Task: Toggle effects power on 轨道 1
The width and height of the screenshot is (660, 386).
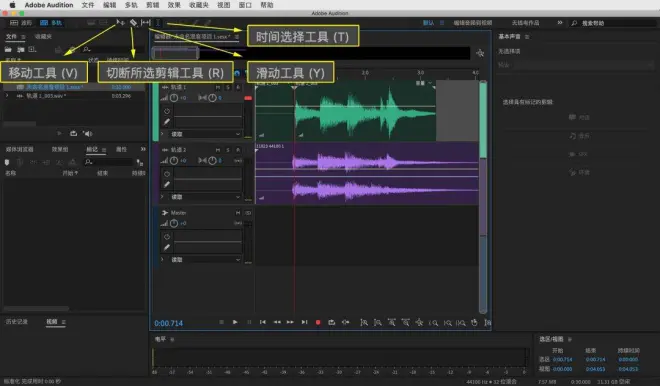Action: tap(167, 111)
